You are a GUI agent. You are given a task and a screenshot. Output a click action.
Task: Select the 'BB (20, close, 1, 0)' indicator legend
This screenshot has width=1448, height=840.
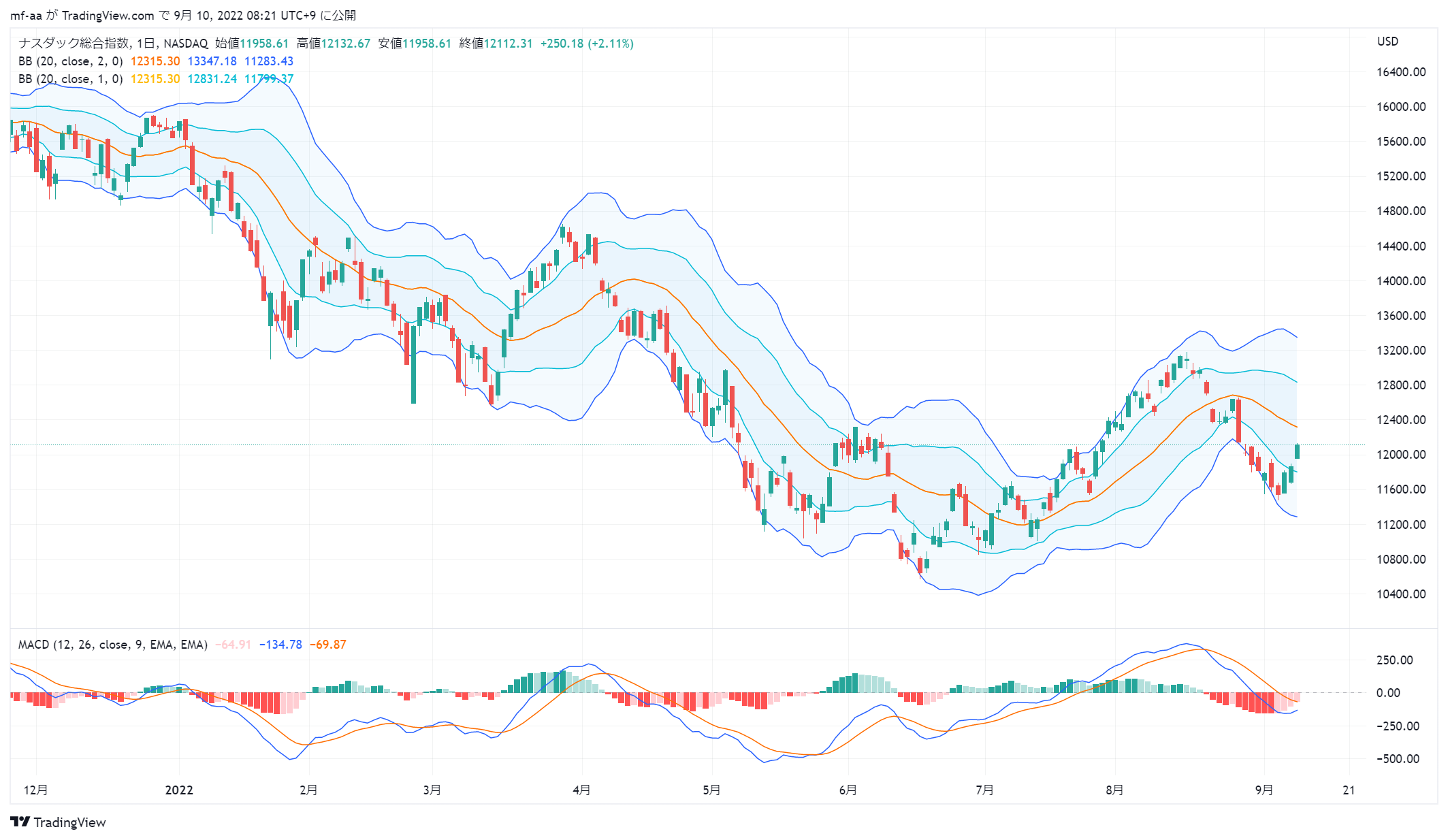pos(71,79)
